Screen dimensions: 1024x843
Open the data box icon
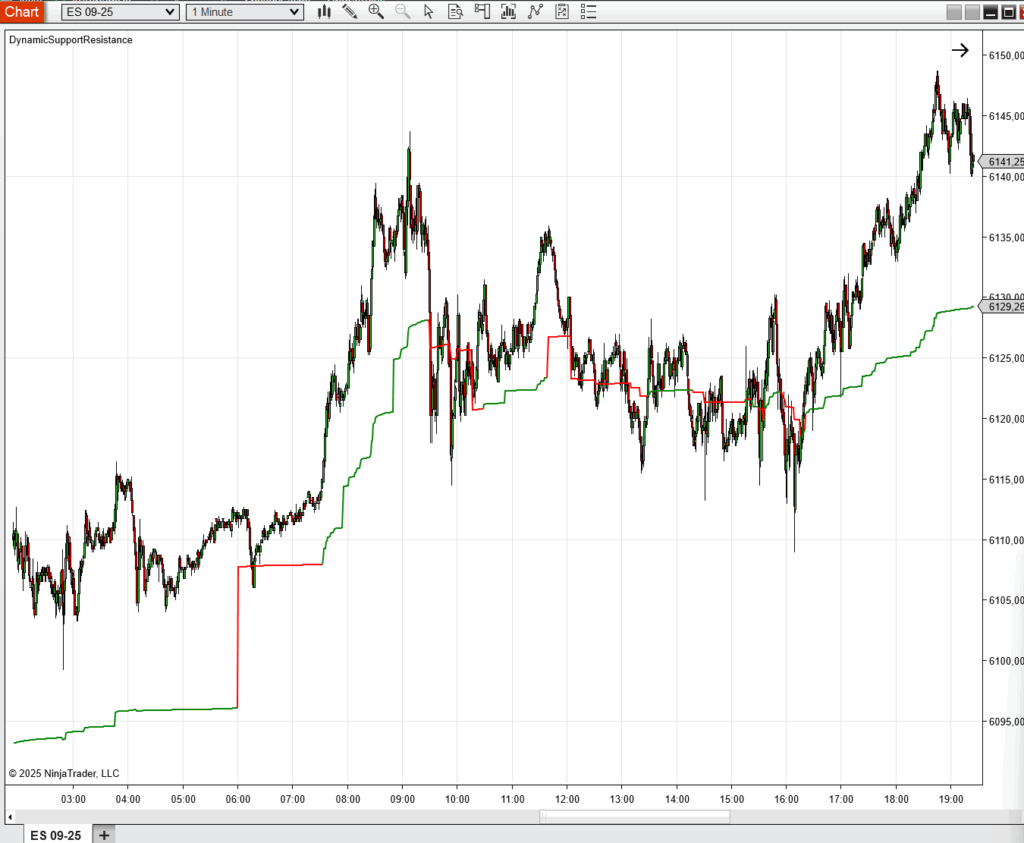pyautogui.click(x=455, y=12)
